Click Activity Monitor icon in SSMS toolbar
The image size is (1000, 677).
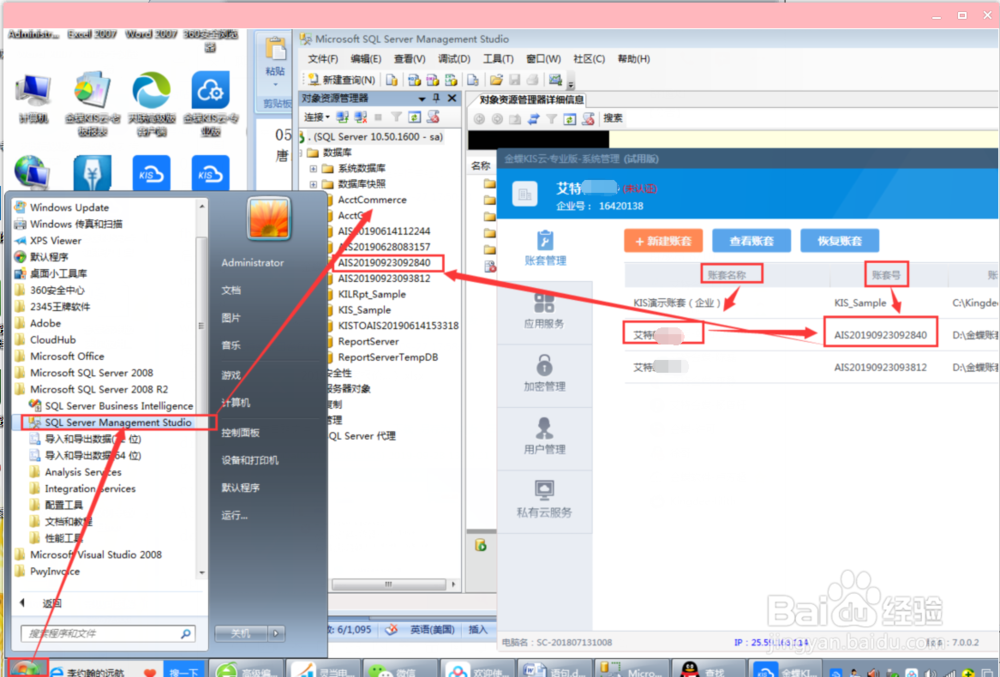(555, 80)
